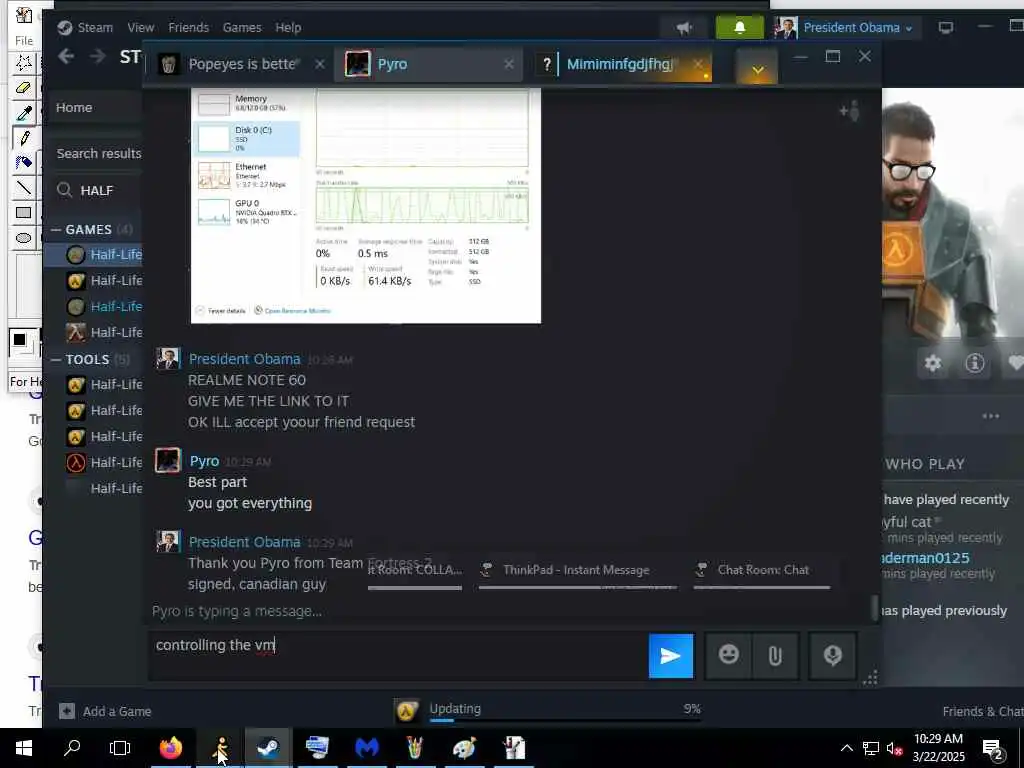The height and width of the screenshot is (768, 1024).
Task: Open the President Obama account dropdown
Action: pos(857,27)
